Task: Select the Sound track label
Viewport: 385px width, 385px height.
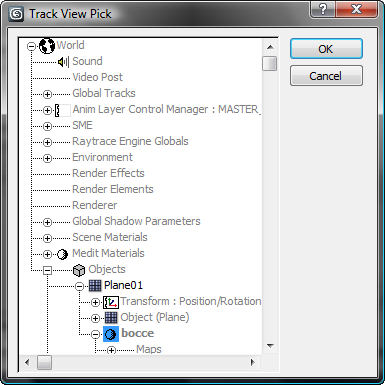Action: pos(87,61)
